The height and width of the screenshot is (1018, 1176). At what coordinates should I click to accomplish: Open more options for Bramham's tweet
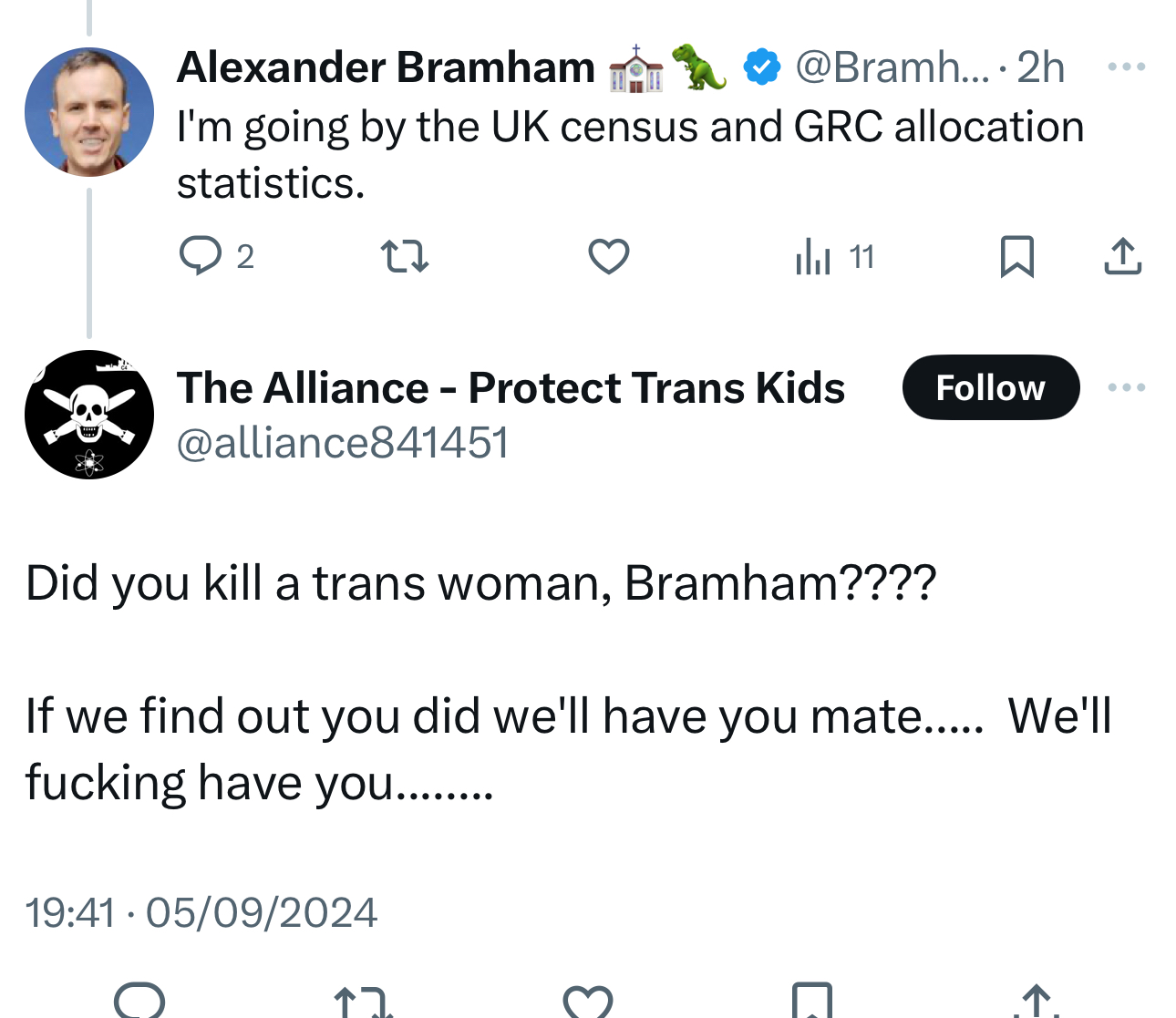[x=1126, y=67]
